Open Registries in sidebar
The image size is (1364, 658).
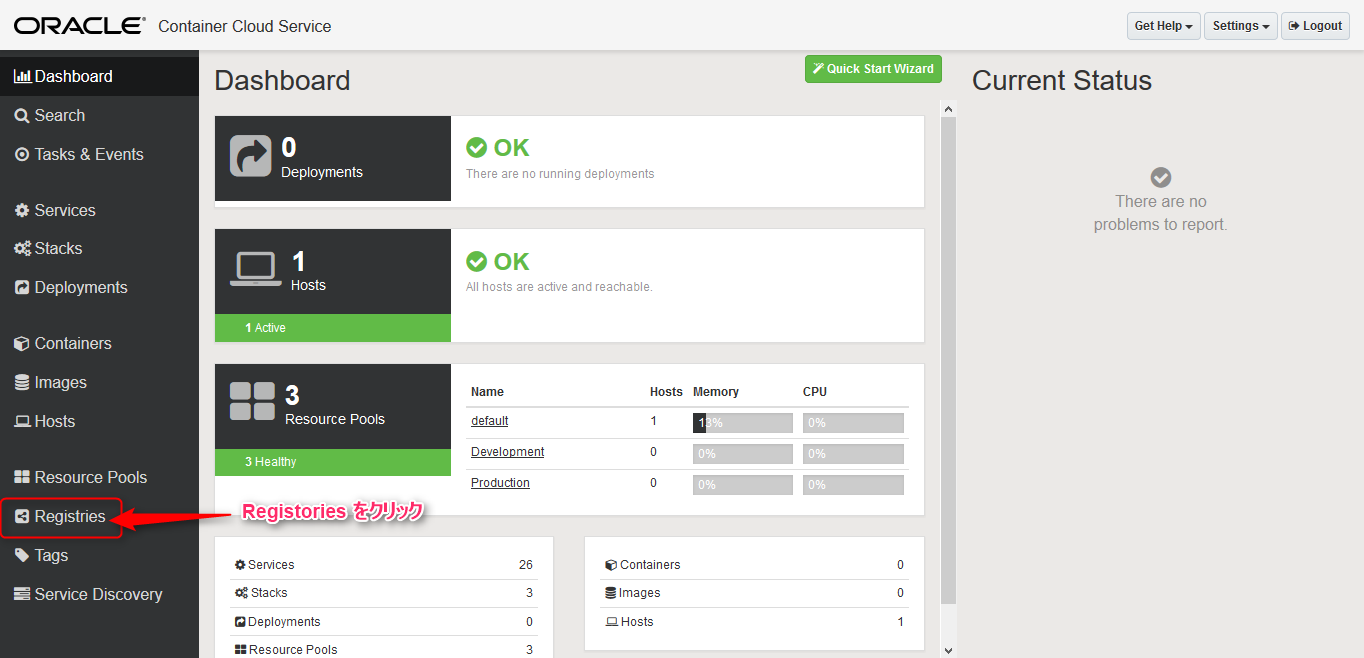pyautogui.click(x=99, y=517)
